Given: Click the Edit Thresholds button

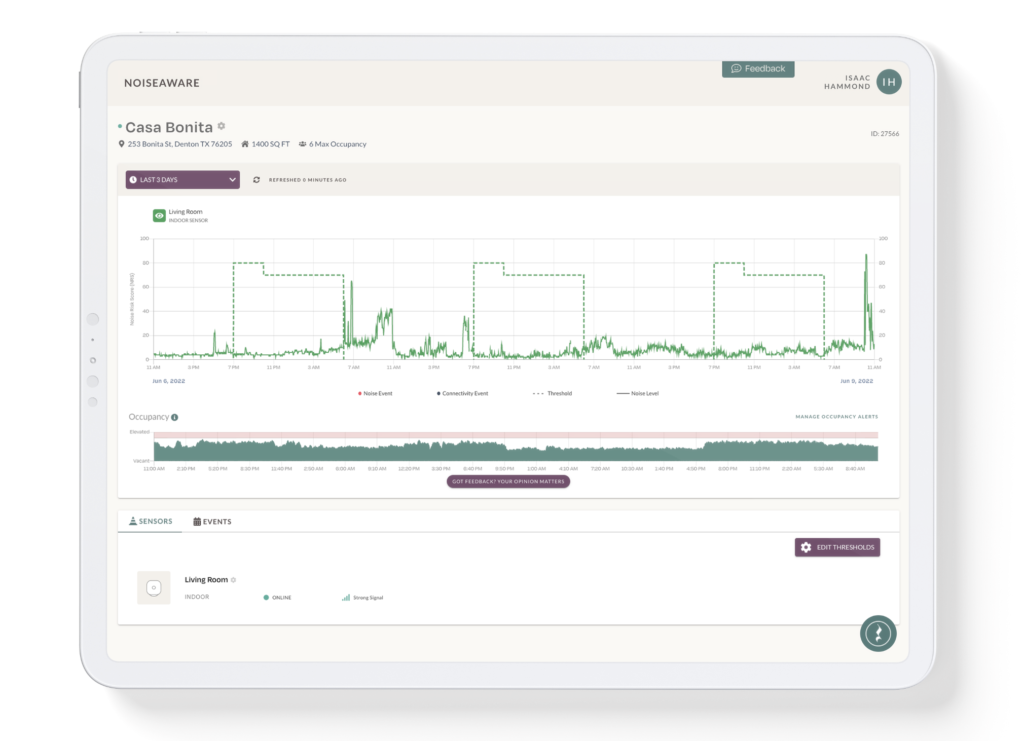Looking at the screenshot, I should [x=837, y=547].
